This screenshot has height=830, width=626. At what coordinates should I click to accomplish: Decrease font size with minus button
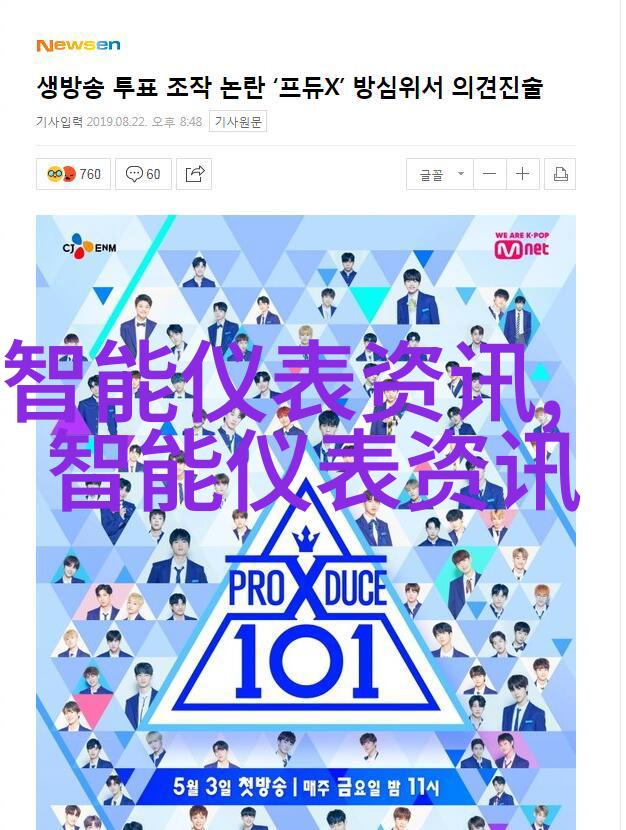click(489, 174)
